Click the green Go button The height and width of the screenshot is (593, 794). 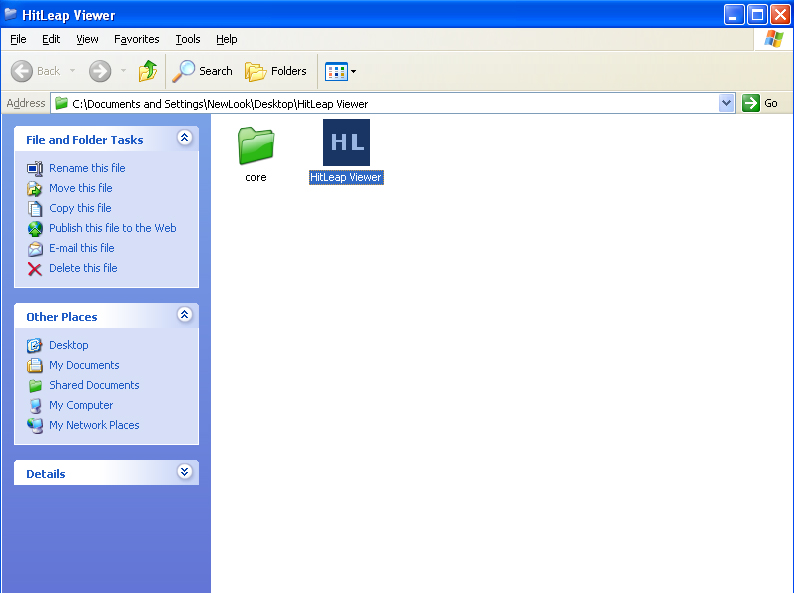[x=760, y=103]
